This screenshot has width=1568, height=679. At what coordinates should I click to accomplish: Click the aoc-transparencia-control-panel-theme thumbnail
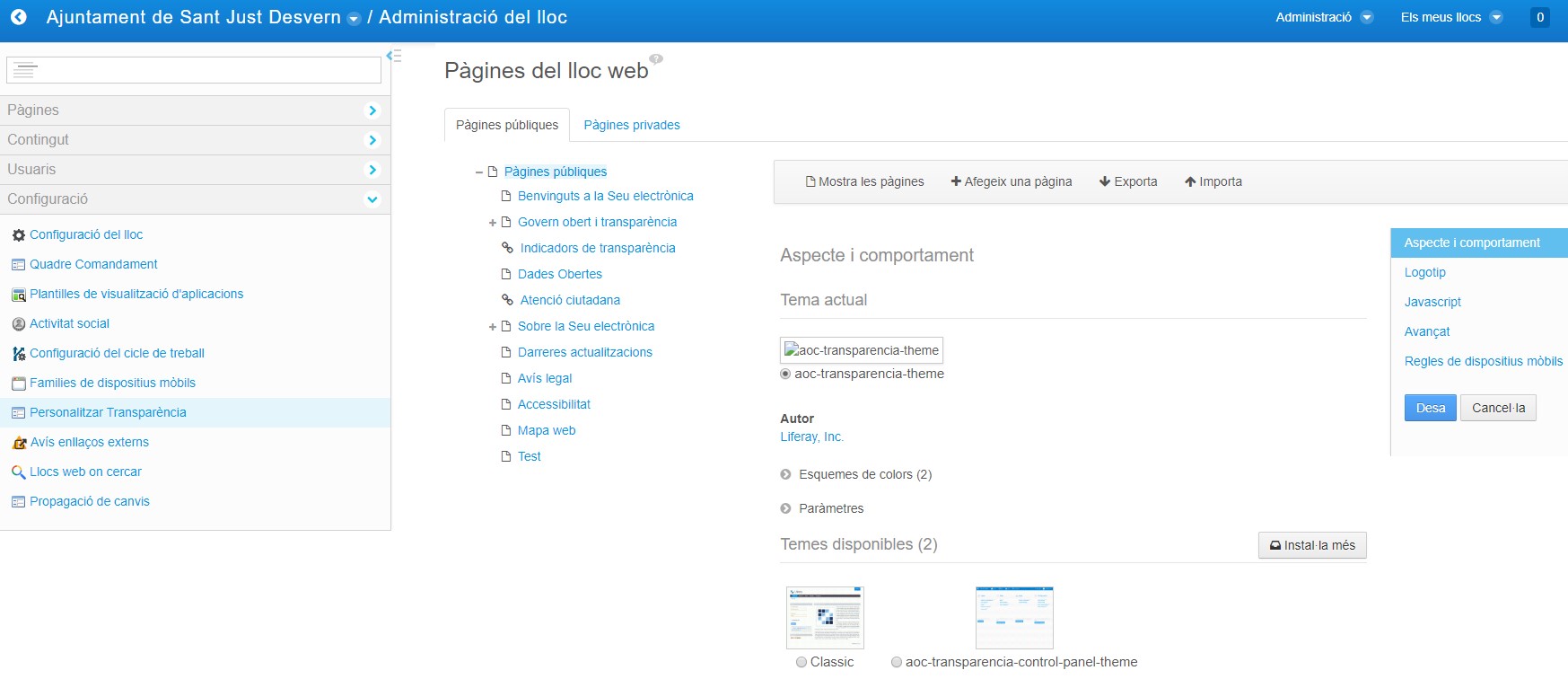point(1014,618)
